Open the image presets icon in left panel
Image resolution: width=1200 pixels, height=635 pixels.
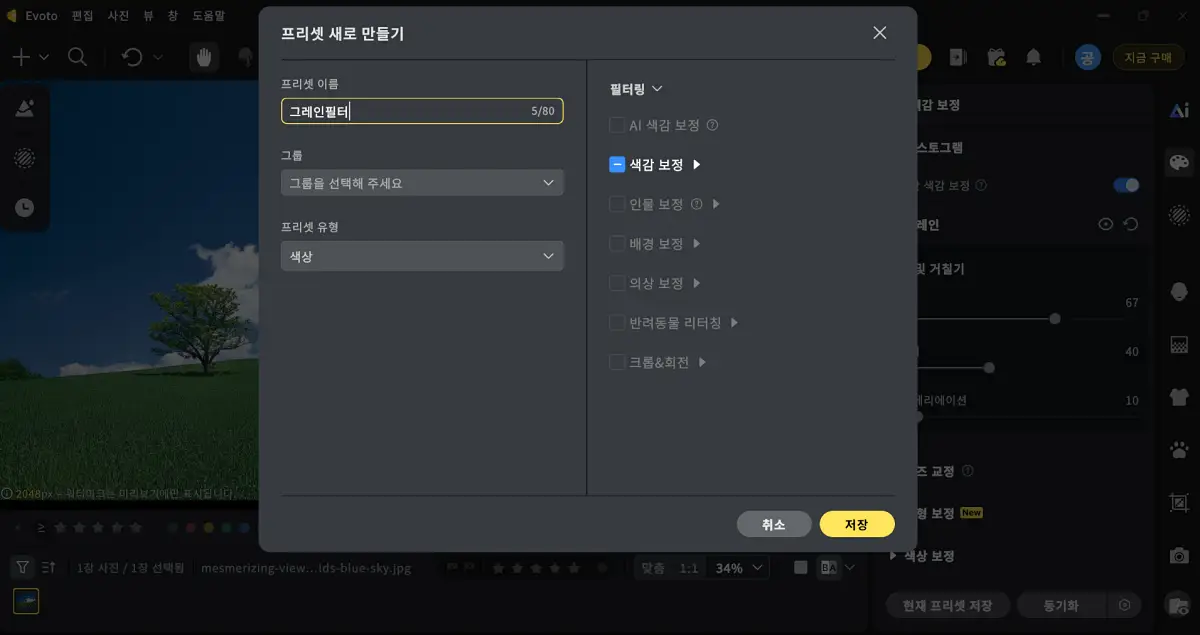pos(25,109)
